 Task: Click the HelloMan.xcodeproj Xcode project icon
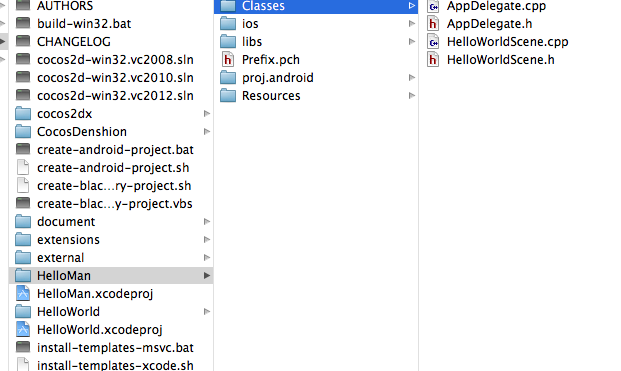point(23,293)
